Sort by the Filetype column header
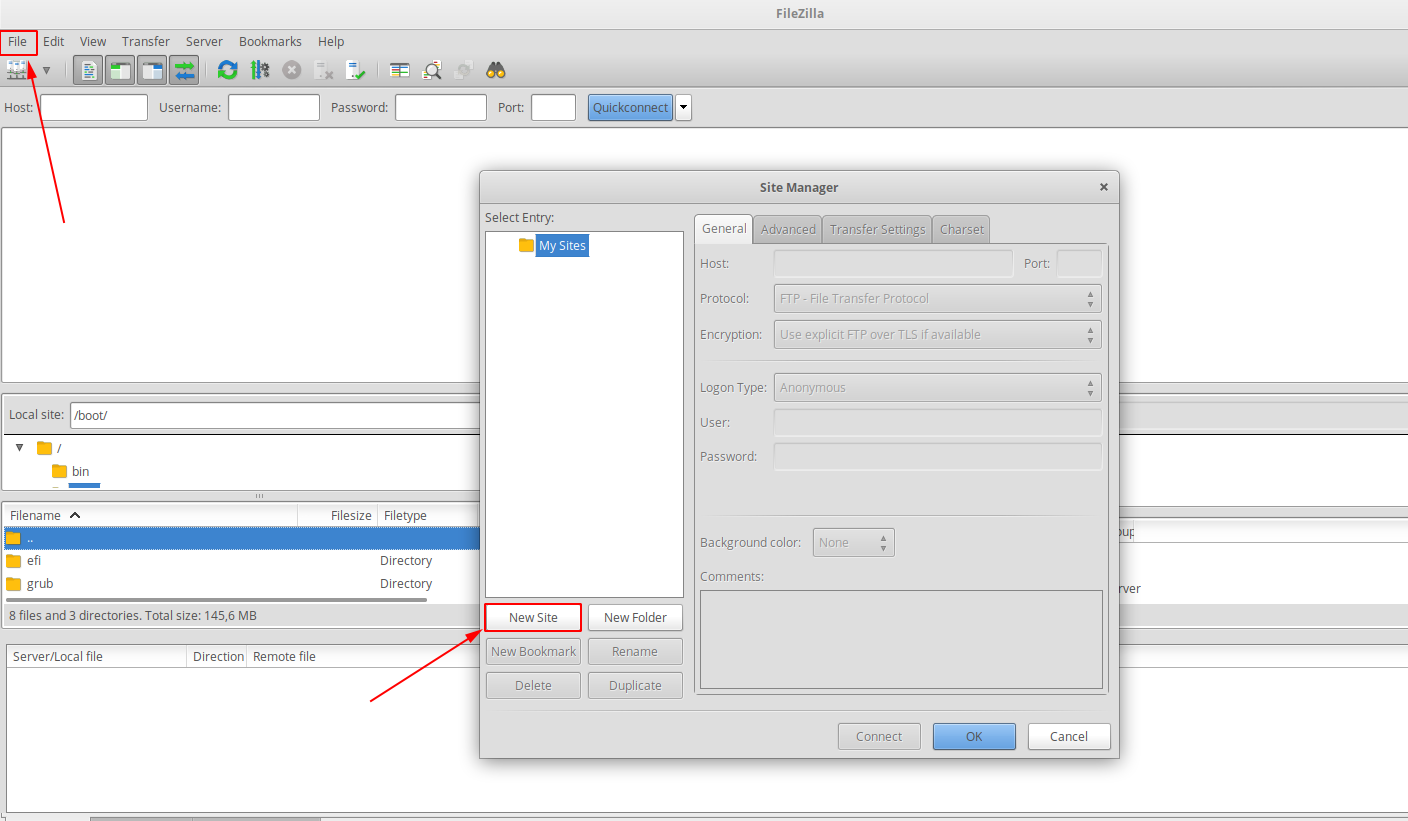The image size is (1408, 821). 428,515
